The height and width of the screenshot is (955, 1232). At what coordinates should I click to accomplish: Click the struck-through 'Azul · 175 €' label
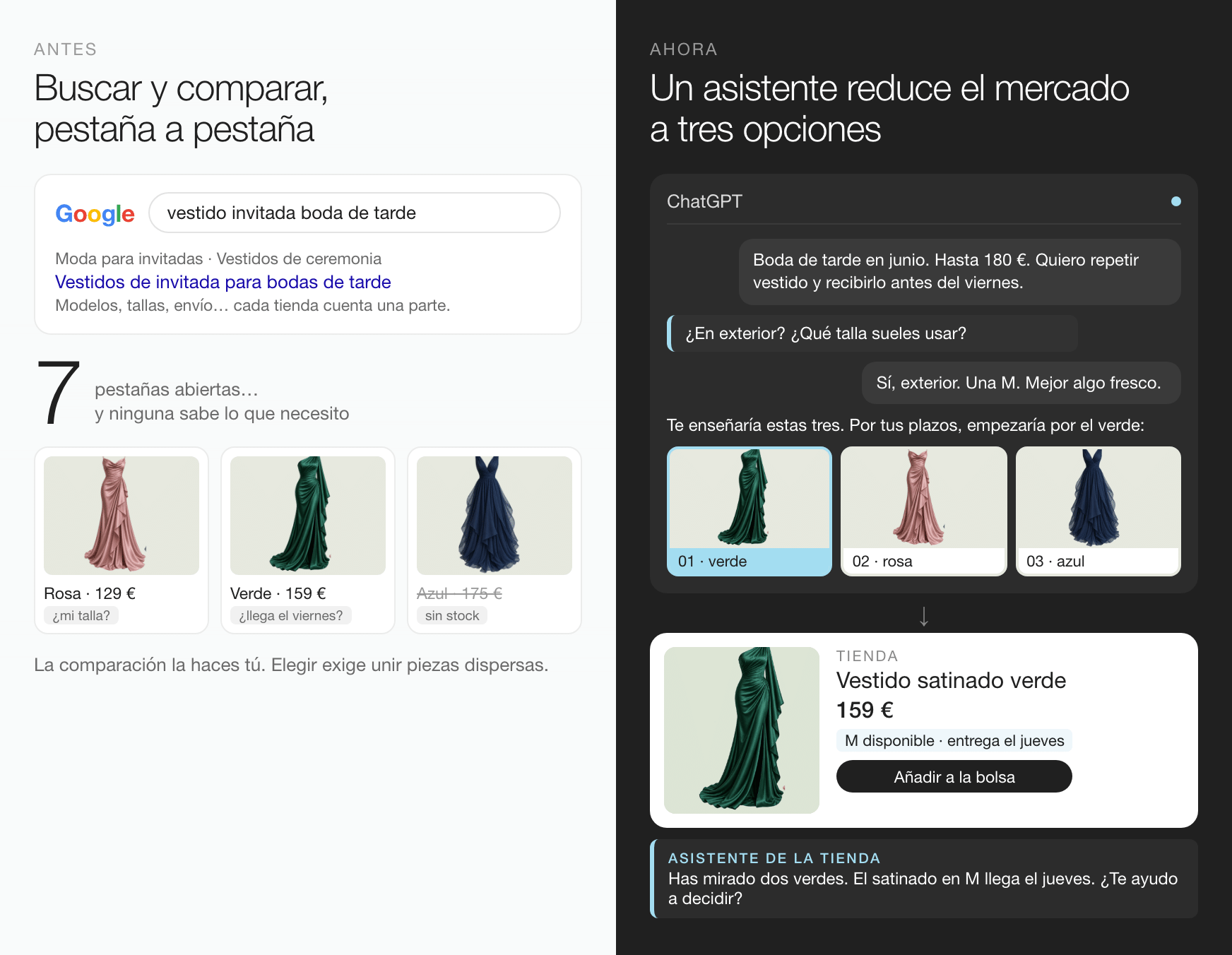point(459,593)
